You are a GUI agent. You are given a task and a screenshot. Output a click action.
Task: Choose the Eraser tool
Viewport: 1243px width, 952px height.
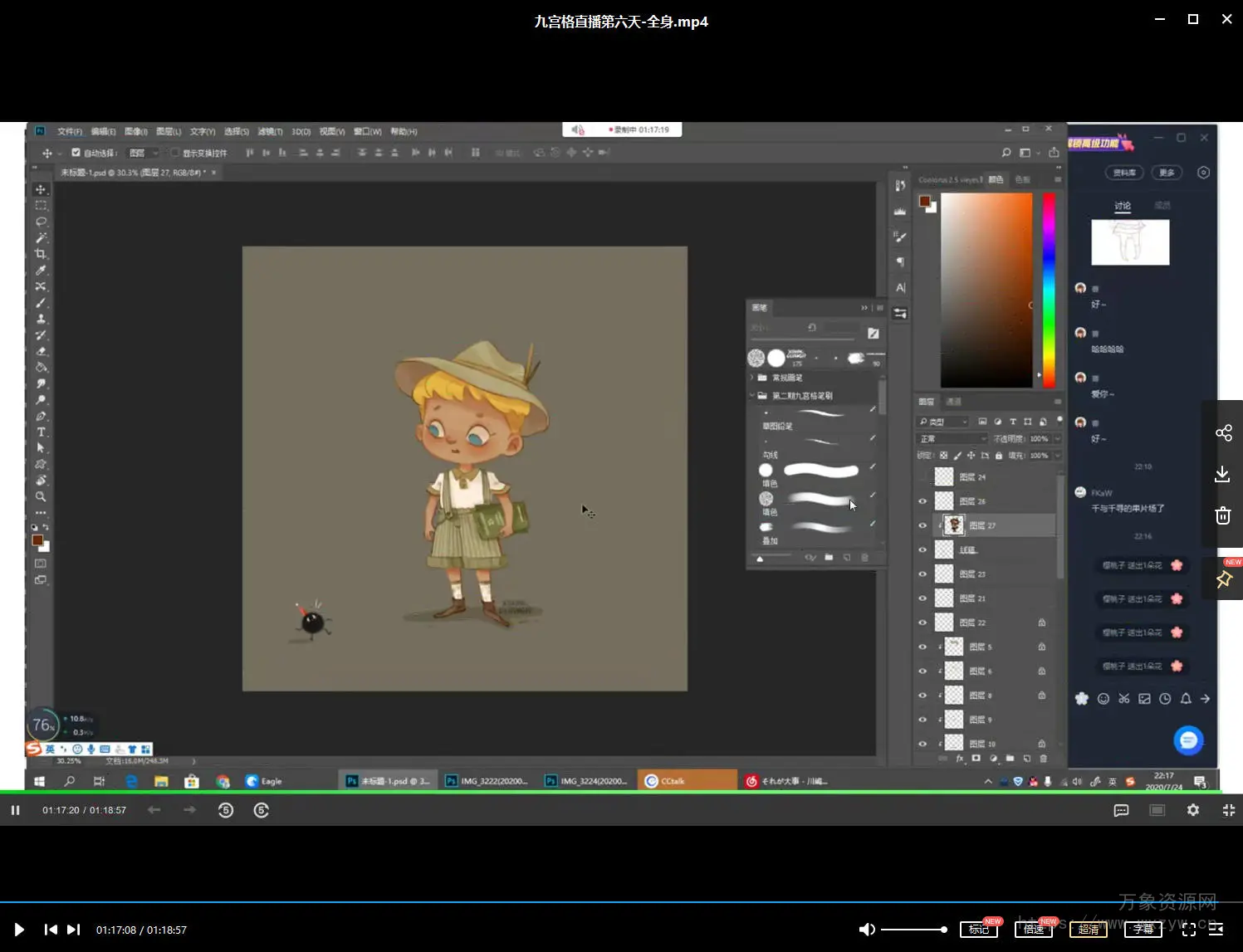tap(41, 351)
